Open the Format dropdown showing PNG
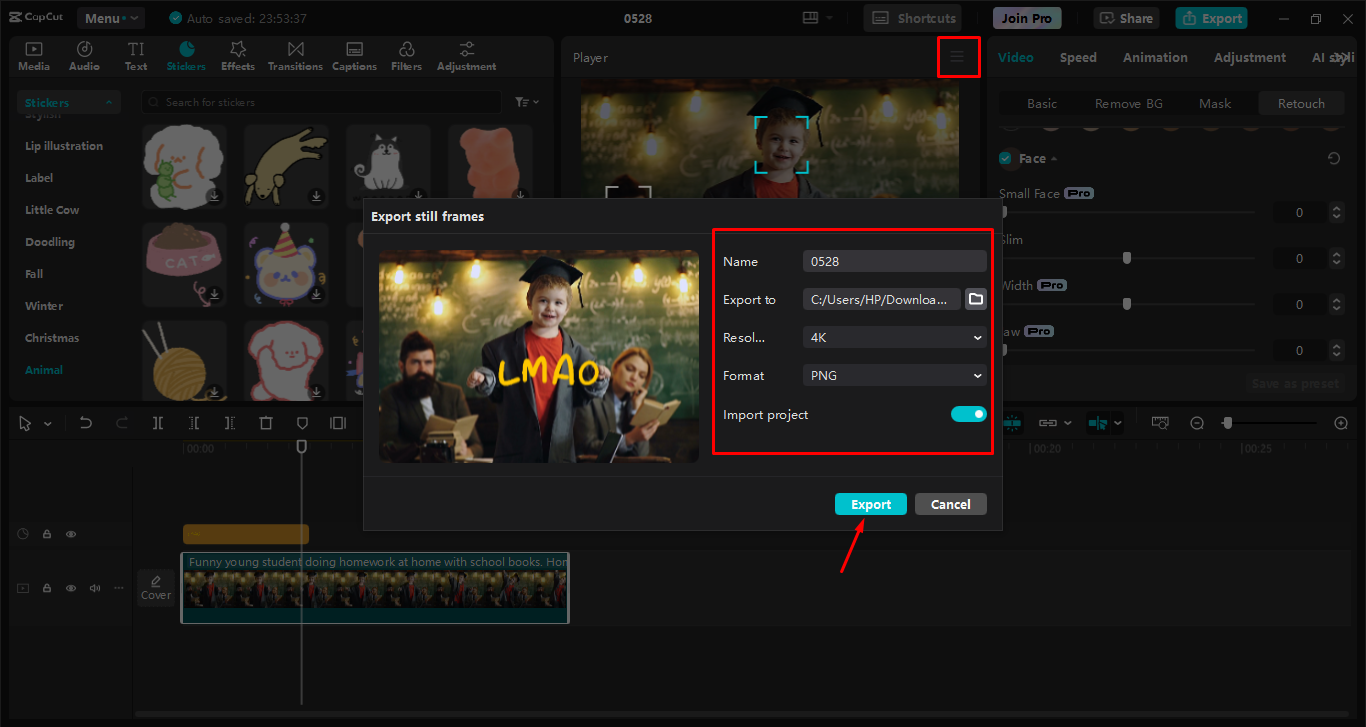1366x727 pixels. [x=893, y=375]
